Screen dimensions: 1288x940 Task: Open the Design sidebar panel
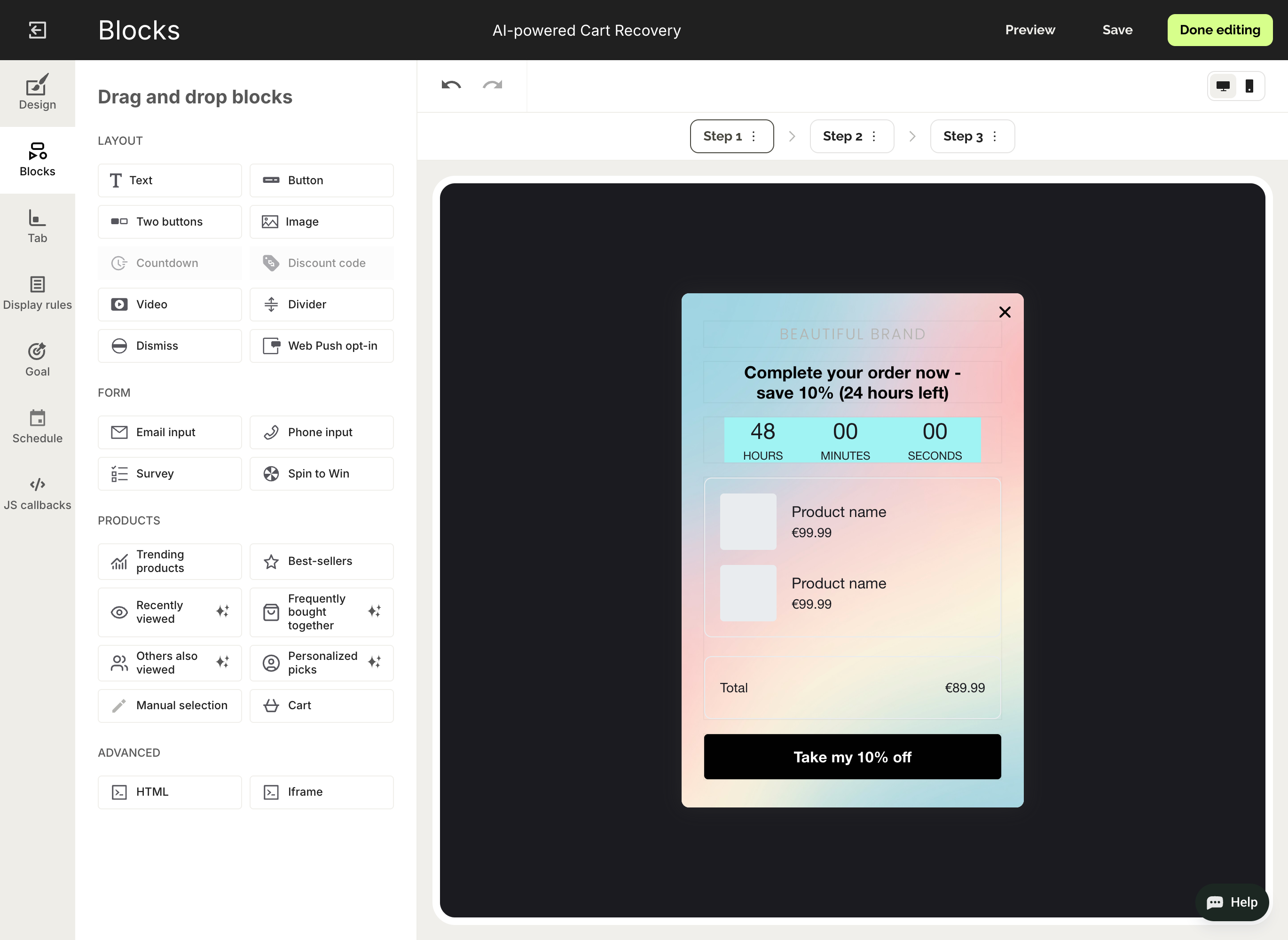pos(38,93)
